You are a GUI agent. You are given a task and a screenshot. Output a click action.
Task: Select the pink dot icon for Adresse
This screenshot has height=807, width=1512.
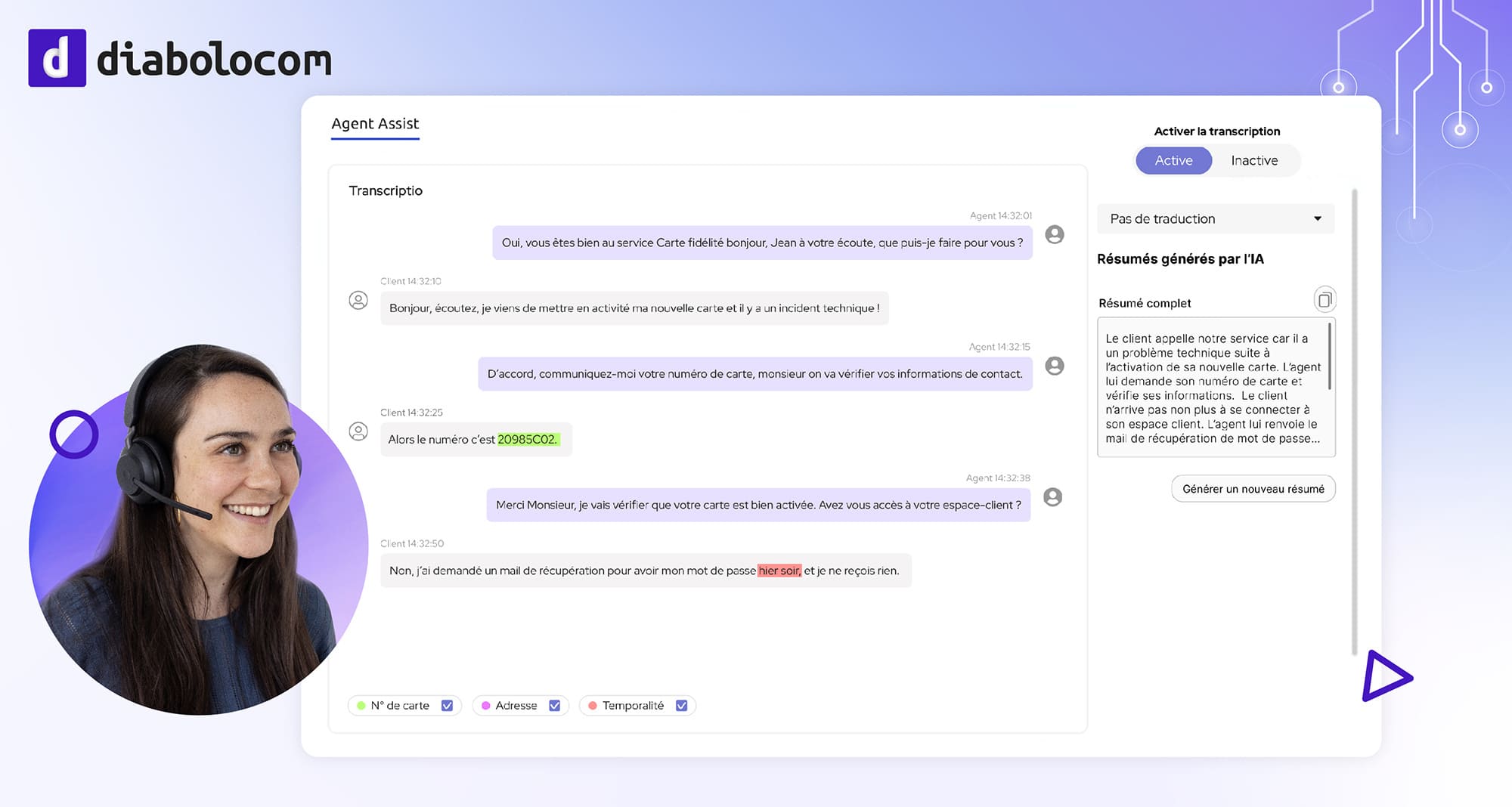click(487, 704)
